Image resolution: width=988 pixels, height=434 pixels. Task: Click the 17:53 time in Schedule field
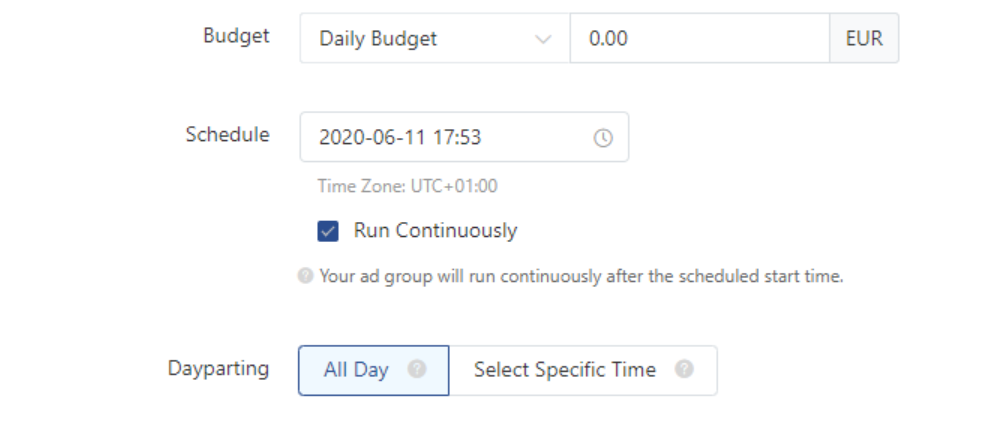click(x=457, y=138)
